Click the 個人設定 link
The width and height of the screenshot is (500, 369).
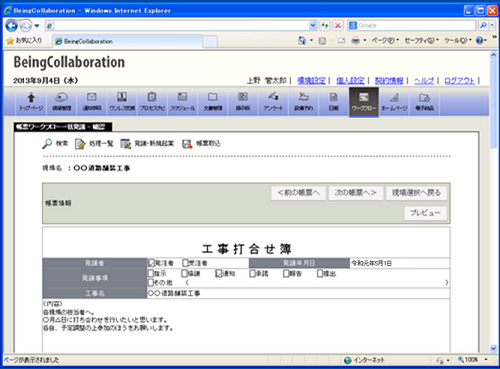[350, 81]
